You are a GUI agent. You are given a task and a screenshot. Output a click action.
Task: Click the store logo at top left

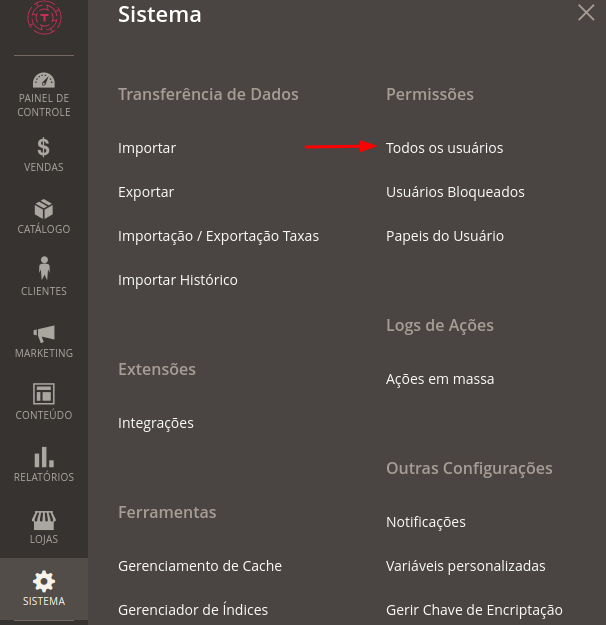pos(44,18)
